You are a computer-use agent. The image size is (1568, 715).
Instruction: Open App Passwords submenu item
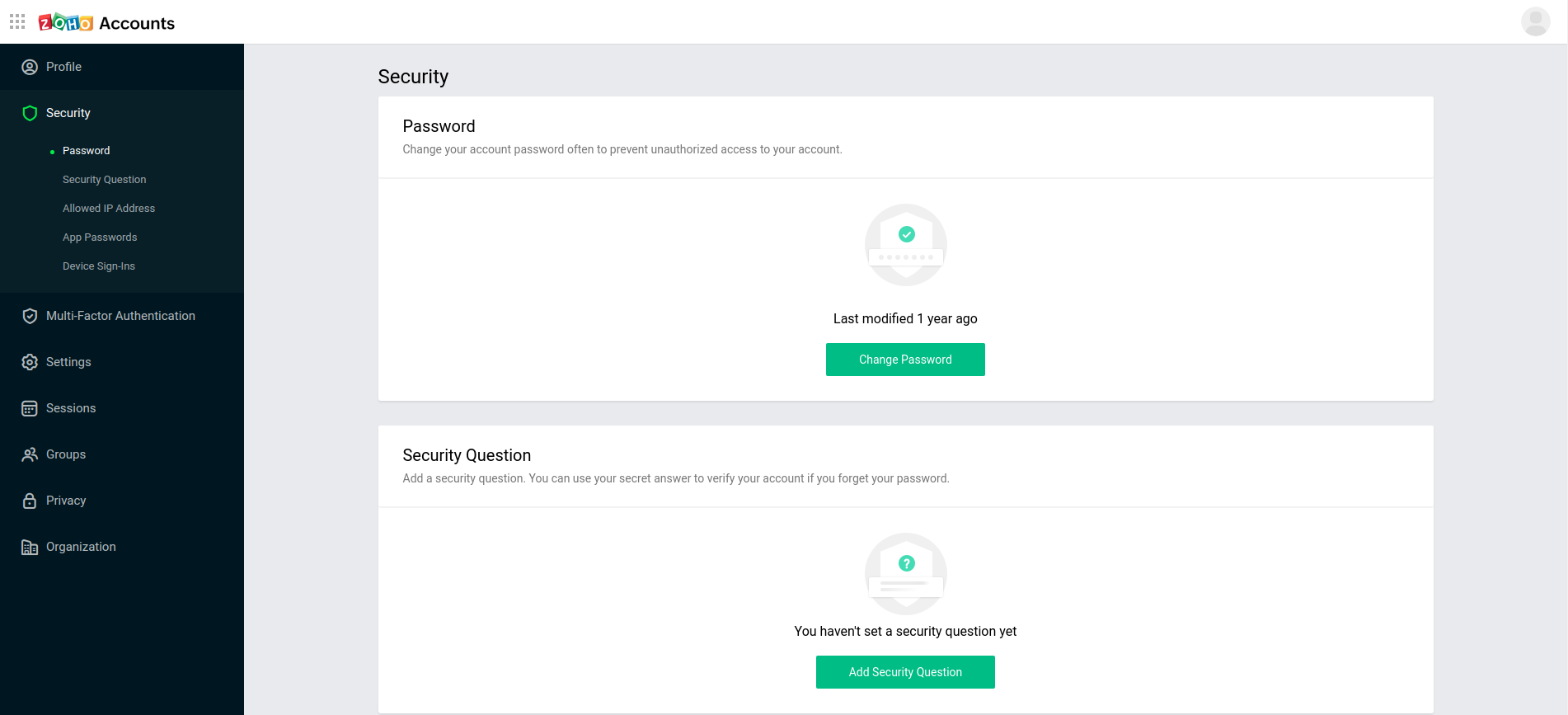(100, 238)
